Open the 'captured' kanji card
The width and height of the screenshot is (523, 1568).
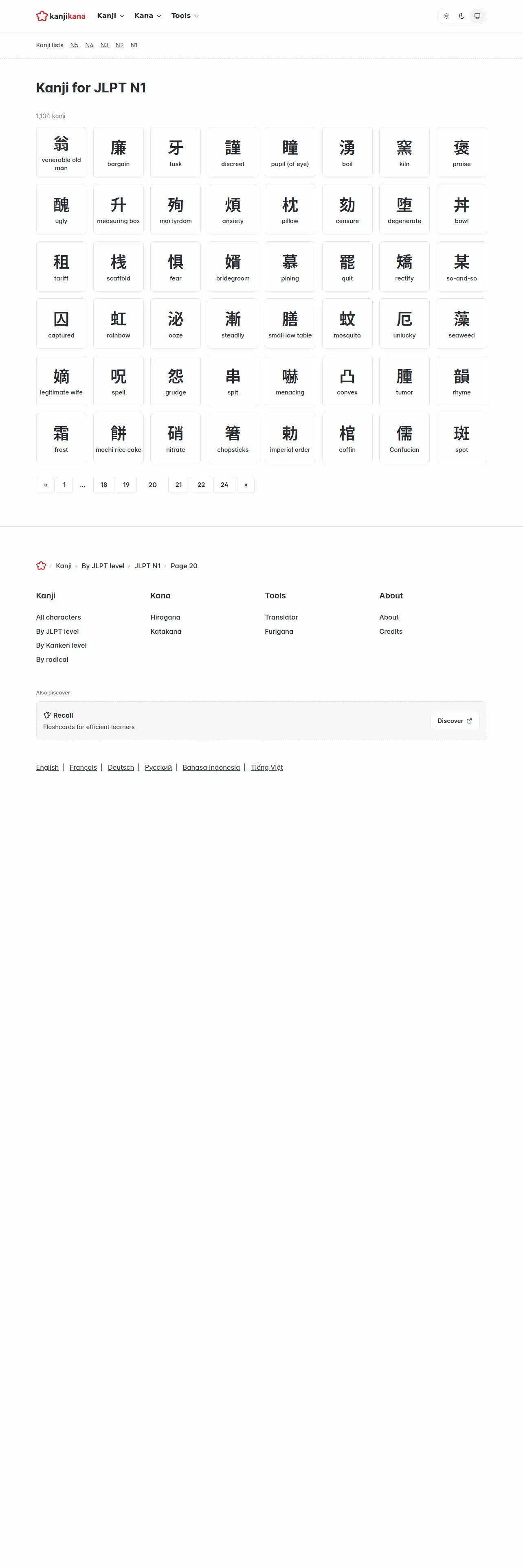62,324
